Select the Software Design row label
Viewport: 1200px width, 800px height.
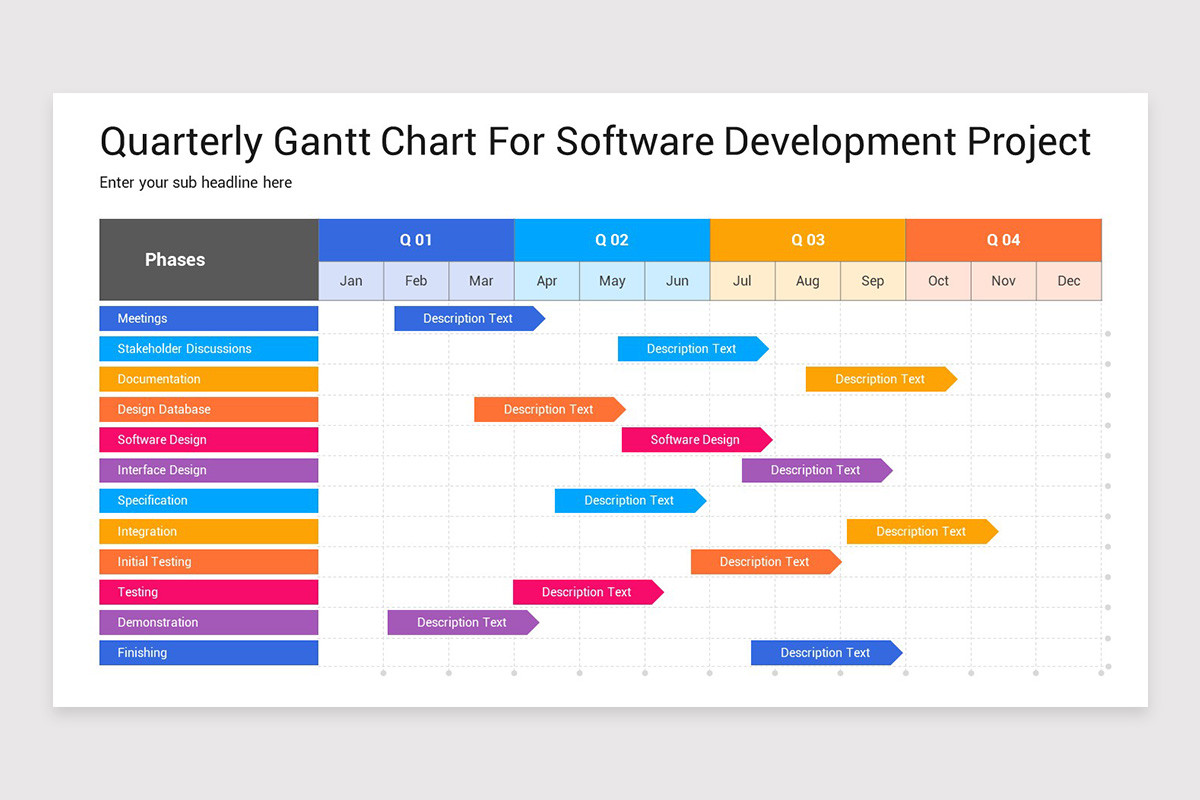[208, 439]
